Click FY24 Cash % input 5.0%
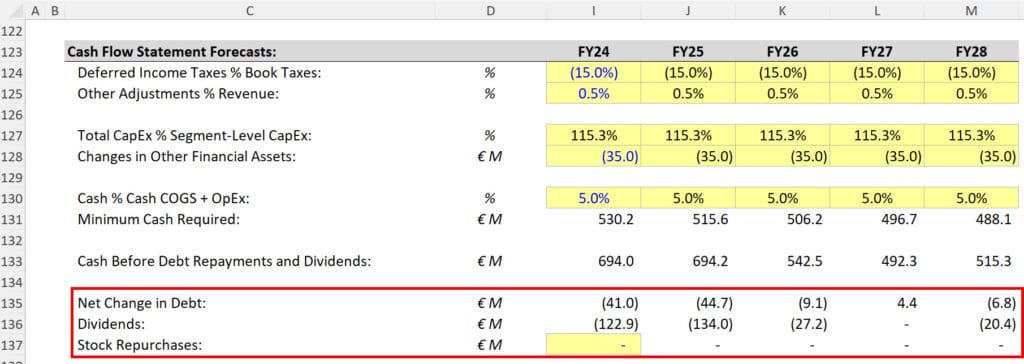Screen dimensions: 1024x364 [594, 199]
